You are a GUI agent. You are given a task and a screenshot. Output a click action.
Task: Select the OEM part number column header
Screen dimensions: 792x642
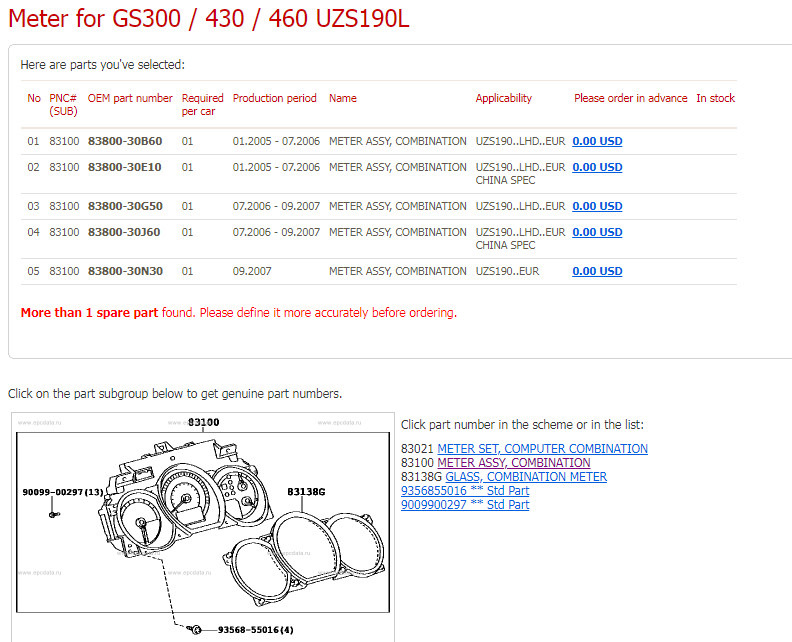click(130, 98)
